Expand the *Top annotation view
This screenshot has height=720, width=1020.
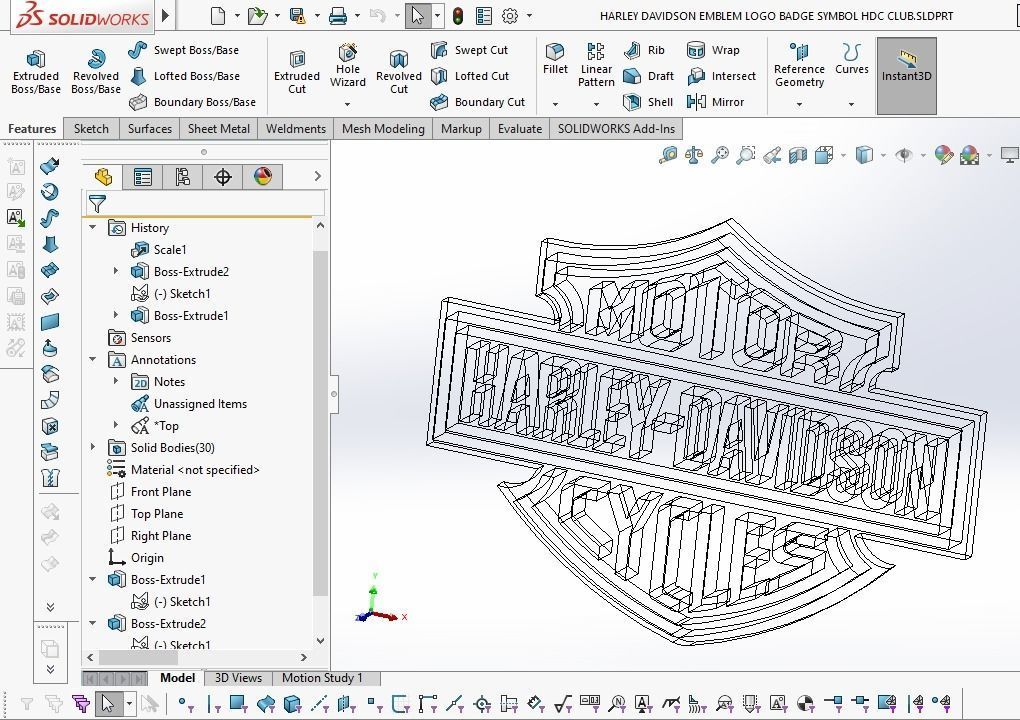click(x=116, y=425)
